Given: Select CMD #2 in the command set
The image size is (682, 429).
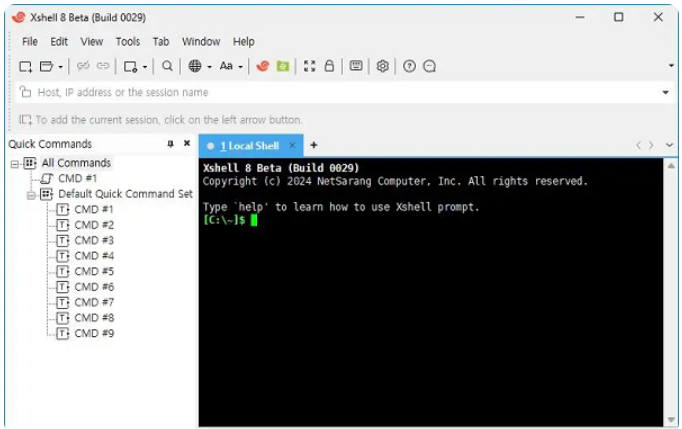Looking at the screenshot, I should (x=94, y=225).
